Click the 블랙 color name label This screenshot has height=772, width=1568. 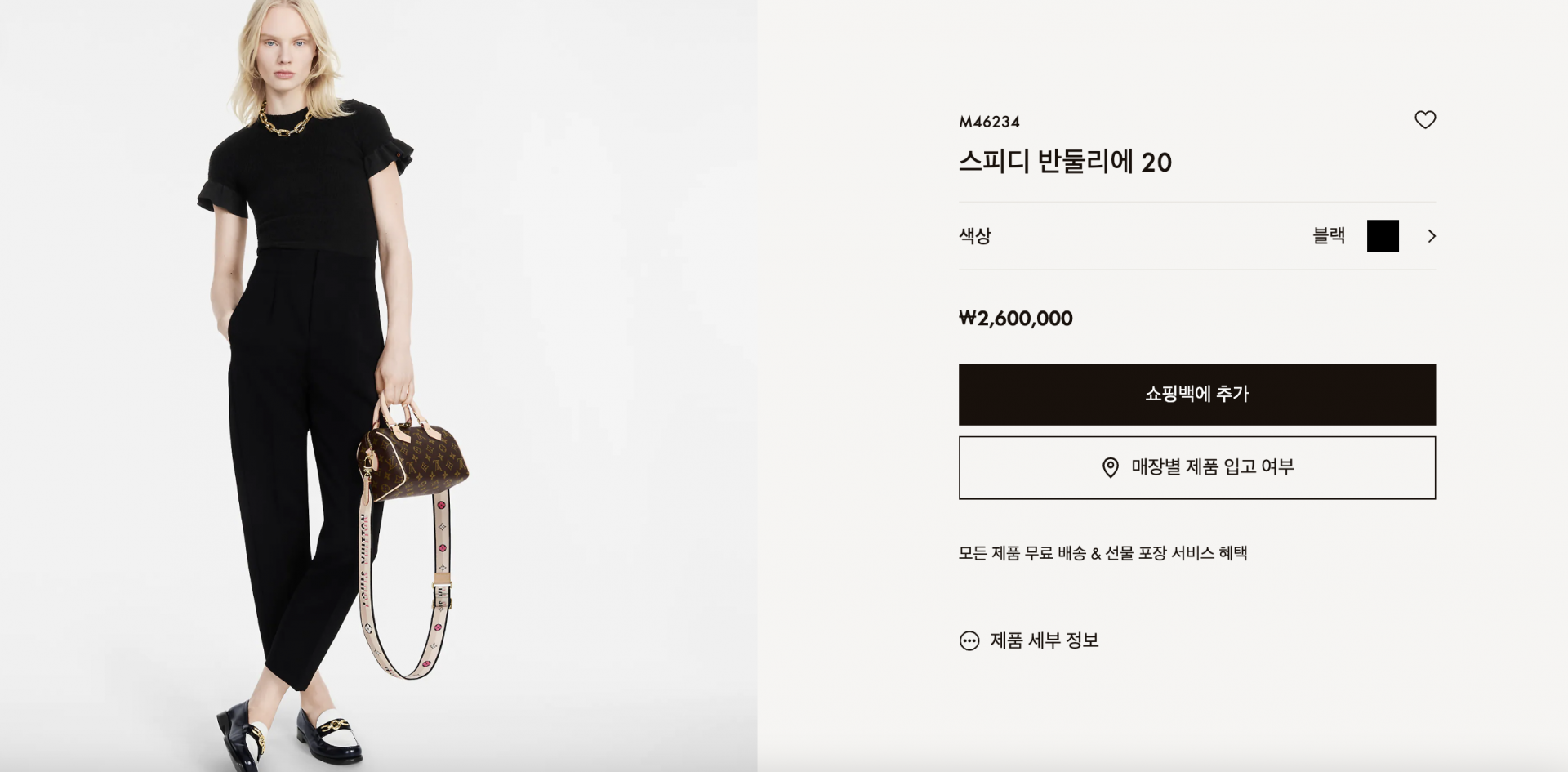coord(1329,236)
